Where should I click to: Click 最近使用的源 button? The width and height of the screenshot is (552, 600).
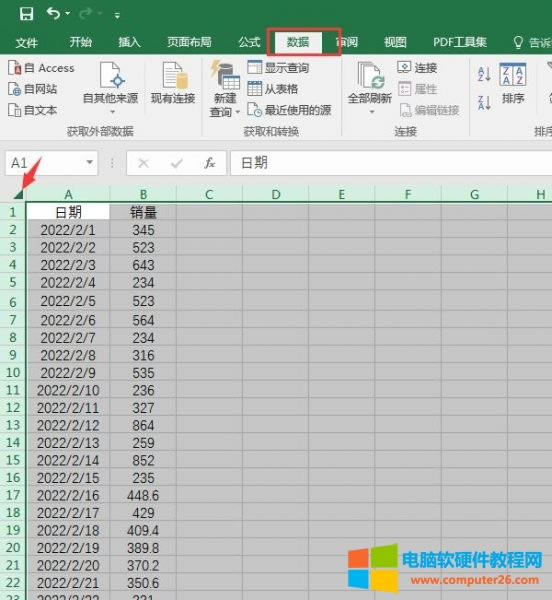pyautogui.click(x=289, y=110)
